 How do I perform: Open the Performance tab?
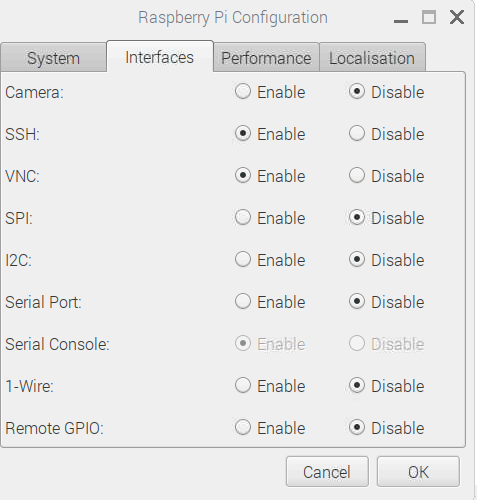coord(266,57)
